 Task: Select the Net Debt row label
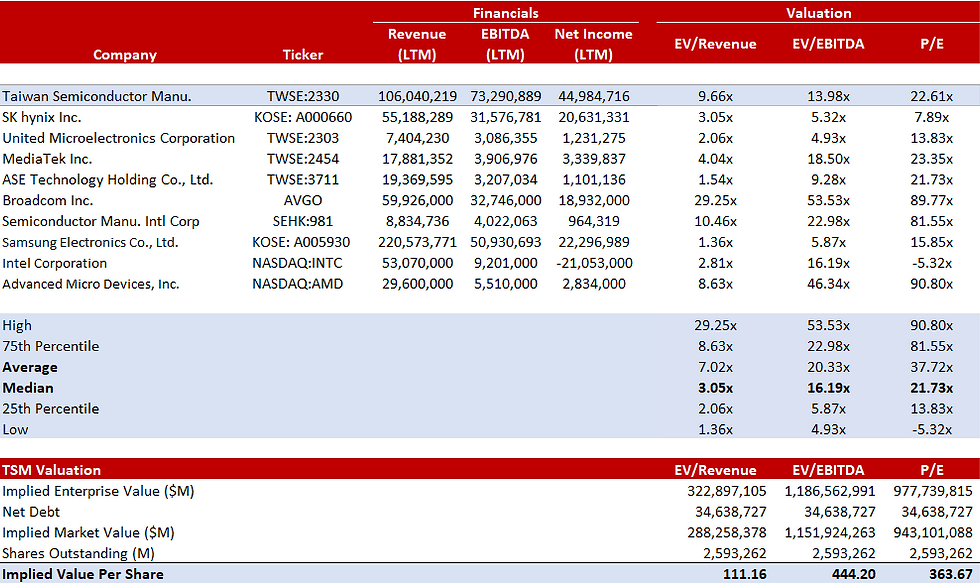point(31,512)
